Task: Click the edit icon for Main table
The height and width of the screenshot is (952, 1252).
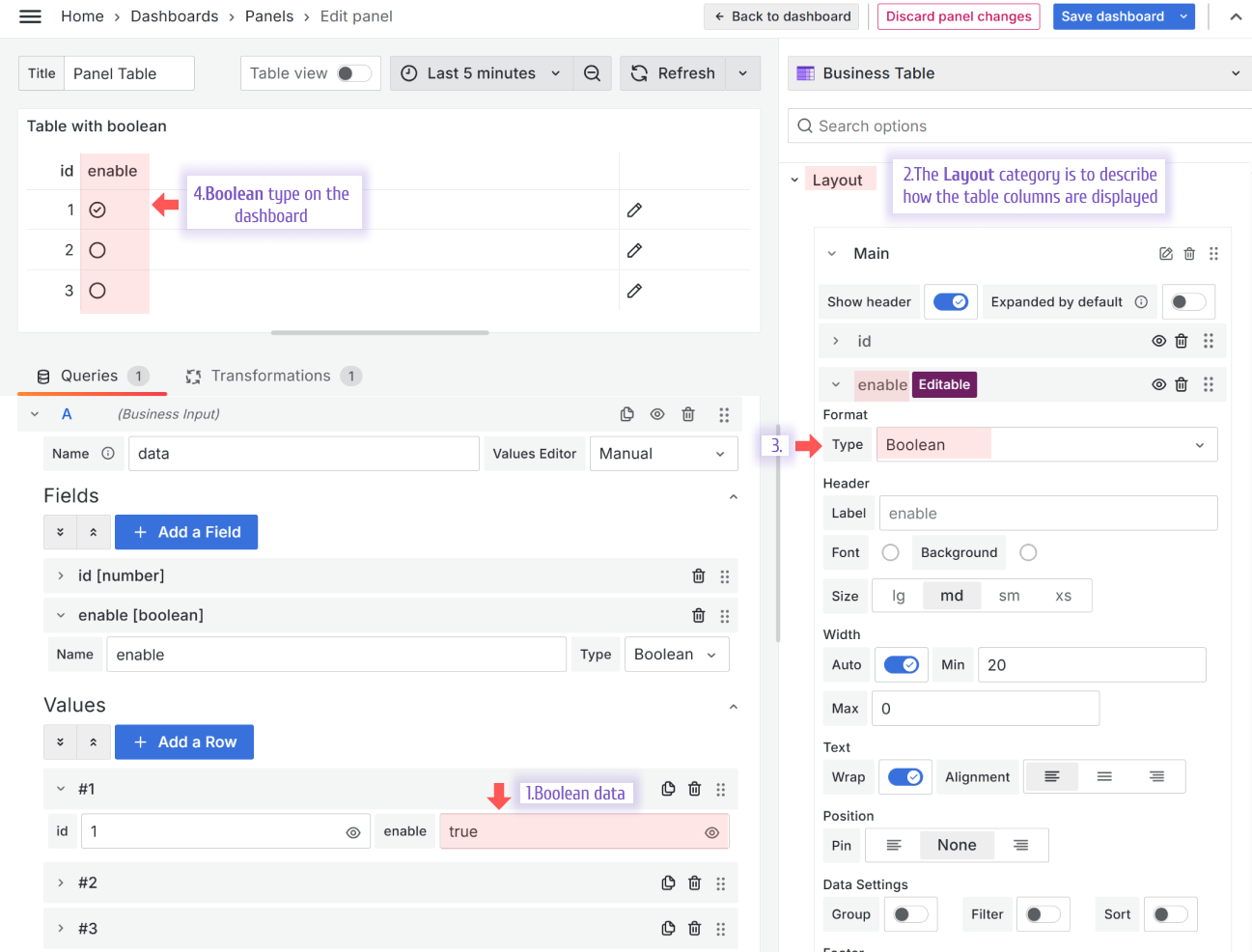Action: [x=1166, y=254]
